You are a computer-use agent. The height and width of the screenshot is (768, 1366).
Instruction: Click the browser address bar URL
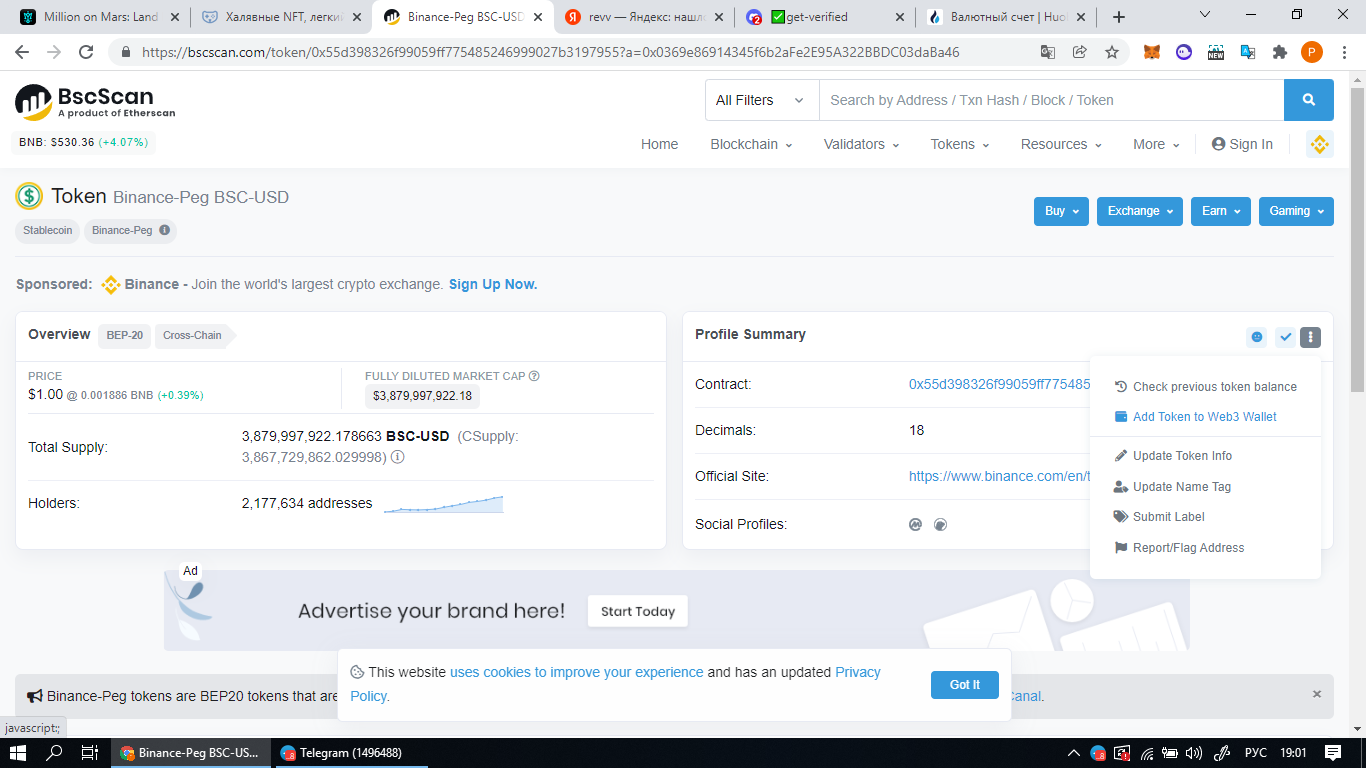tap(551, 52)
